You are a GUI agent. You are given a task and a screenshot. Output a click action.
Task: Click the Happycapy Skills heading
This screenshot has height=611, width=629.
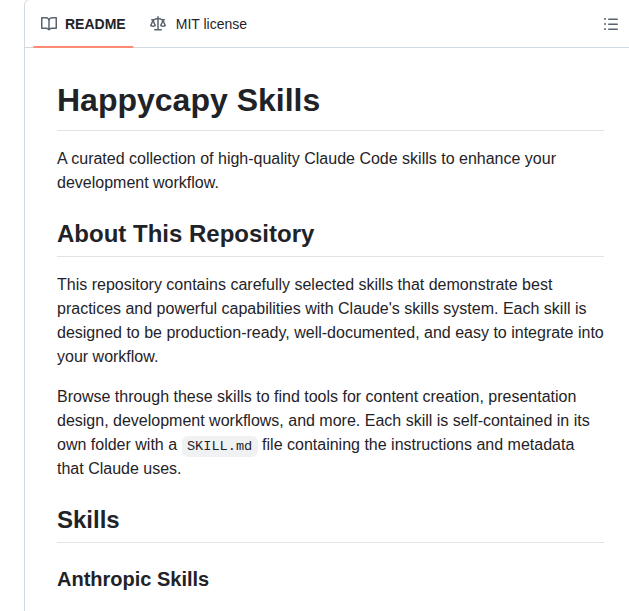coord(189,100)
